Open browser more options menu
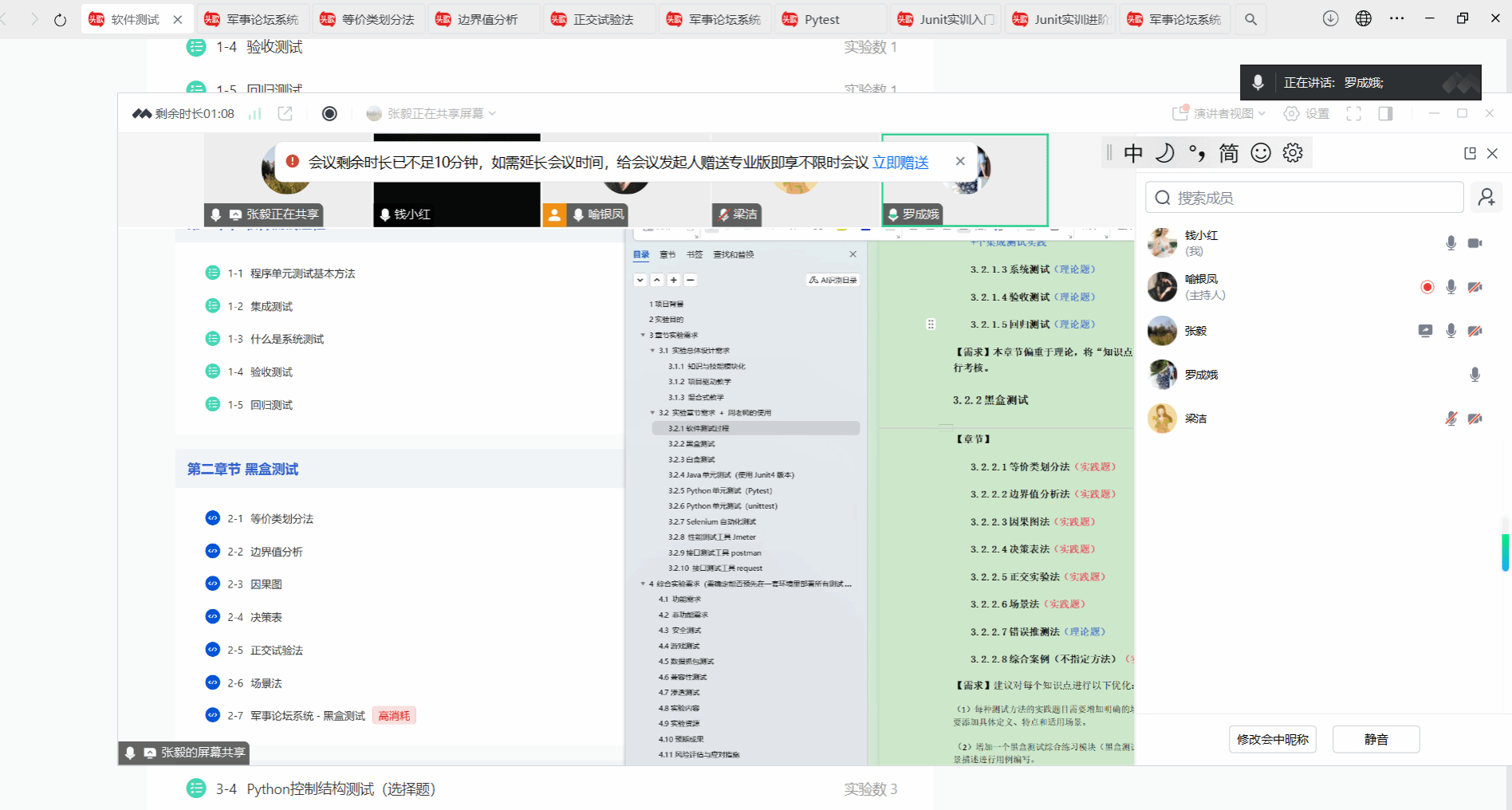The image size is (1512, 810). click(x=1396, y=19)
